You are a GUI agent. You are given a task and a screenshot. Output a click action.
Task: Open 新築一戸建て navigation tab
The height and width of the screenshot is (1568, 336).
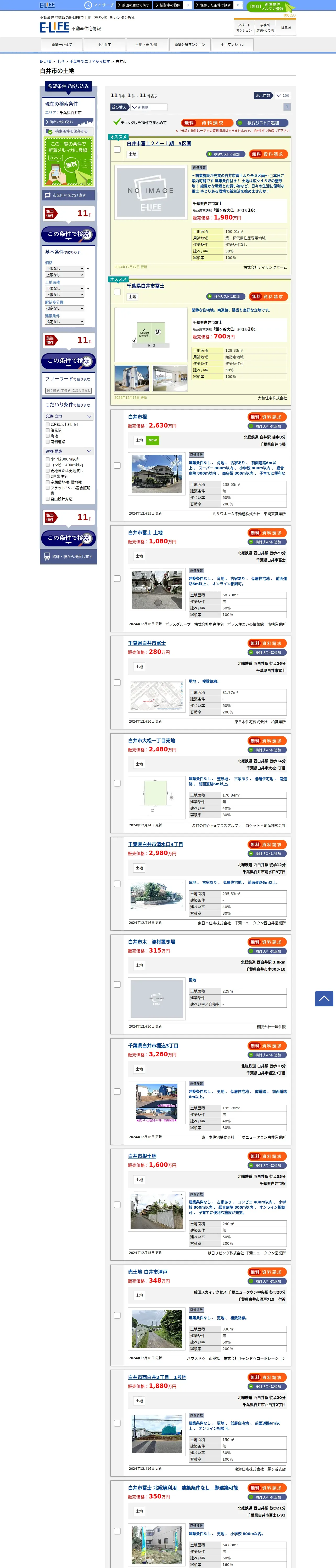61,44
